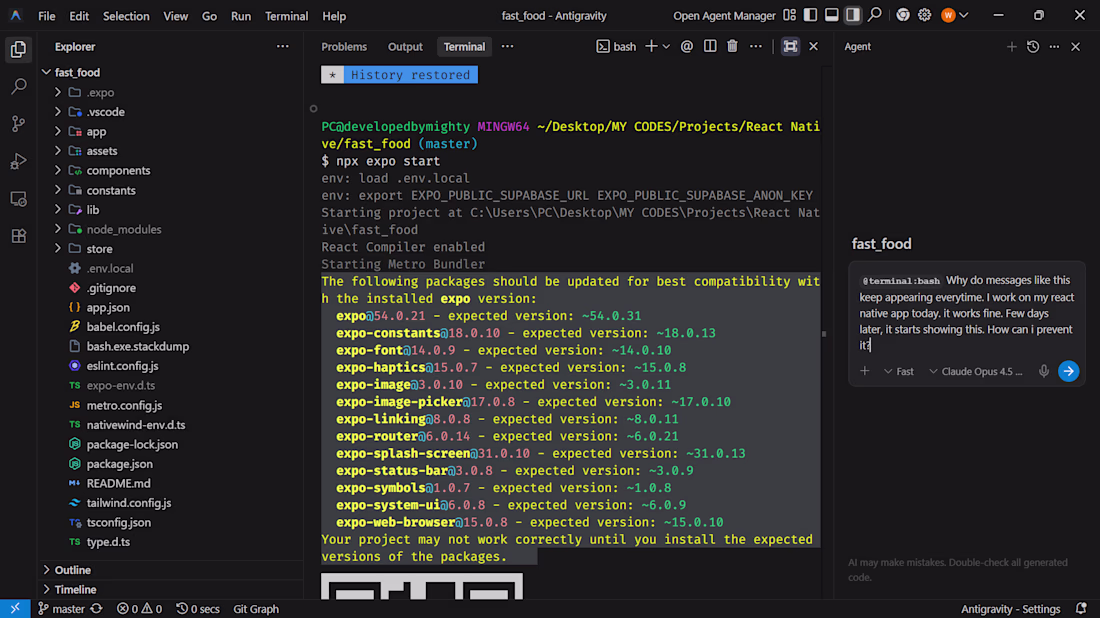Toggle the primary side bar layout icon
The image size is (1100, 618).
810,15
